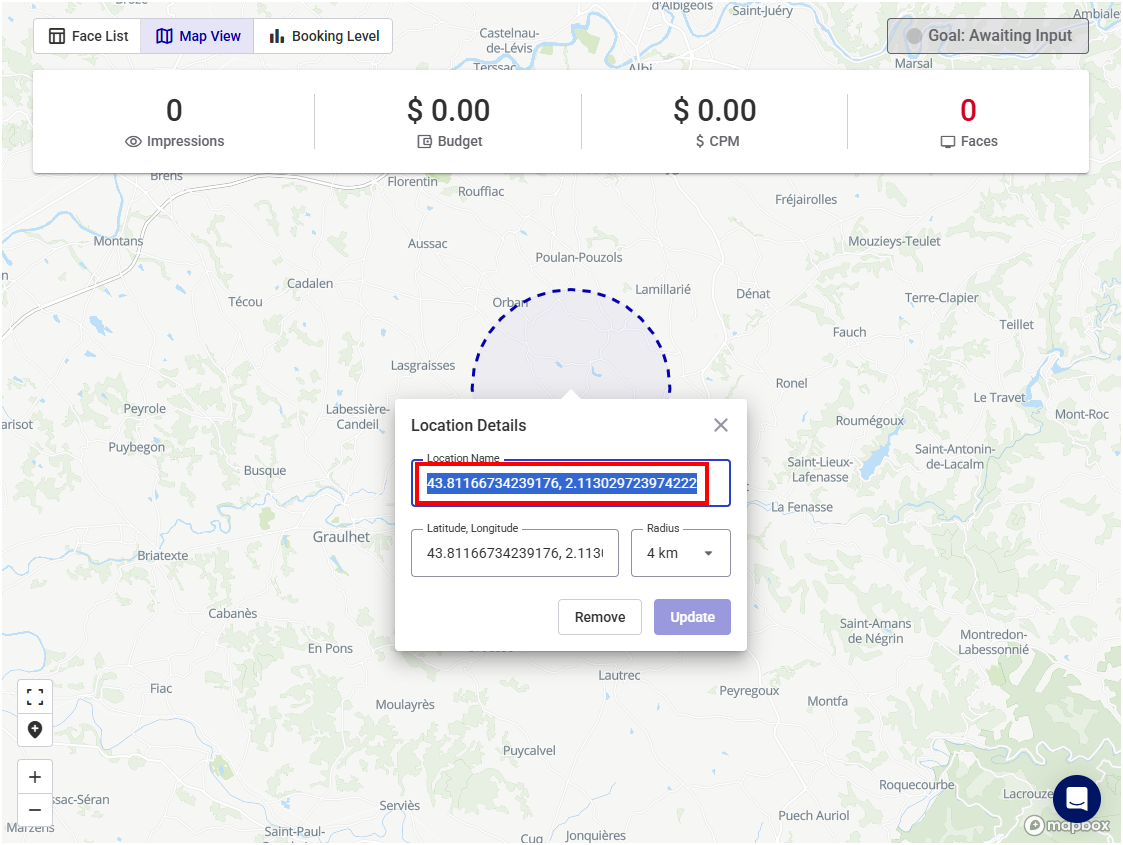
Task: Open the chat support widget
Action: click(1076, 798)
